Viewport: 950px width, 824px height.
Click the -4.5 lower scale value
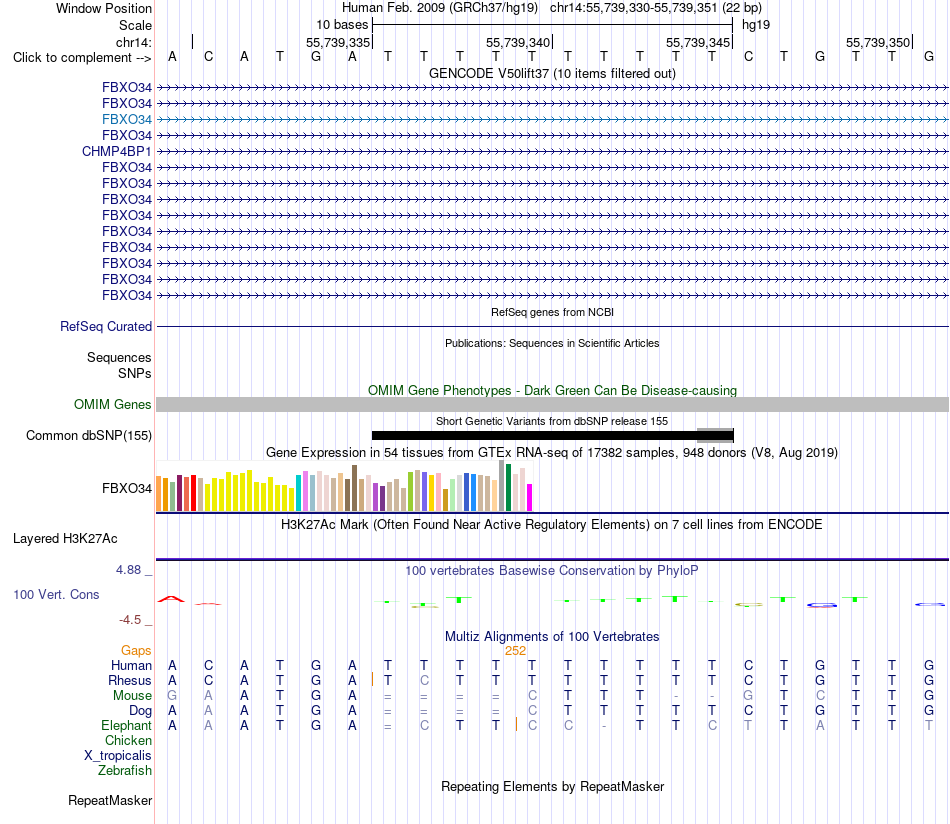point(130,620)
